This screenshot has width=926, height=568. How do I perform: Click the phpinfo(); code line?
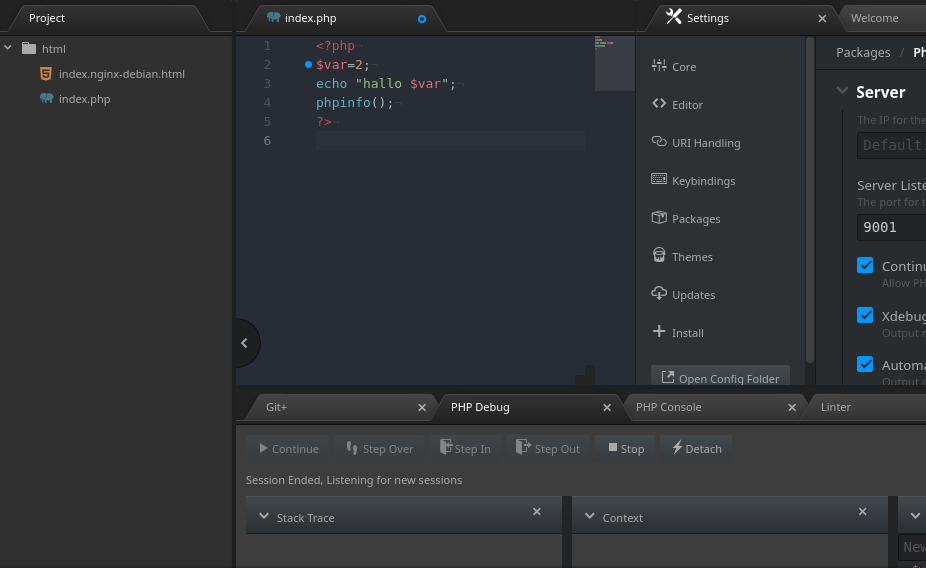click(354, 103)
